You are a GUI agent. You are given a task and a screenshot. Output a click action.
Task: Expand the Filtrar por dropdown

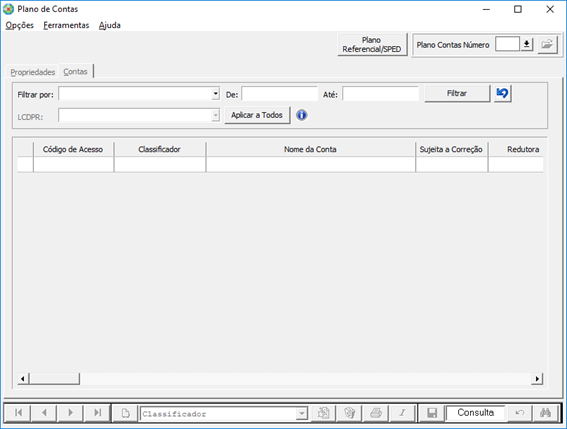216,94
